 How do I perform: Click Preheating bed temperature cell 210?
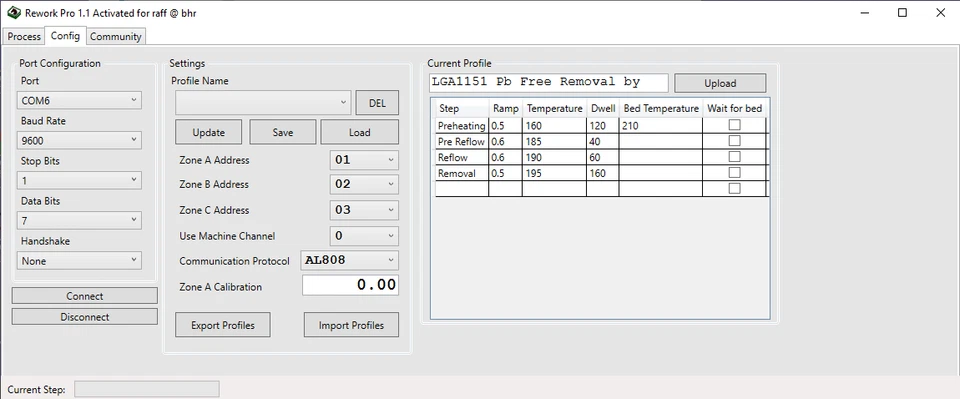pyautogui.click(x=661, y=125)
